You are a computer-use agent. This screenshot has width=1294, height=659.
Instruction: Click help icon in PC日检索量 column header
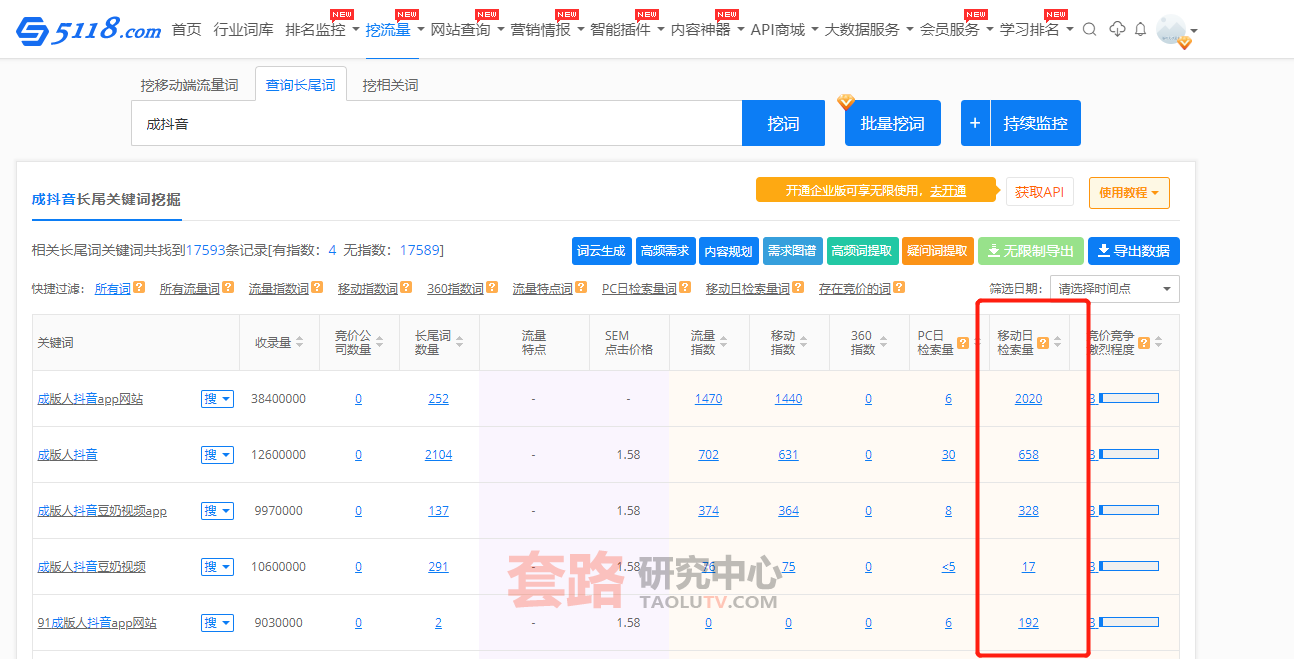pyautogui.click(x=962, y=343)
